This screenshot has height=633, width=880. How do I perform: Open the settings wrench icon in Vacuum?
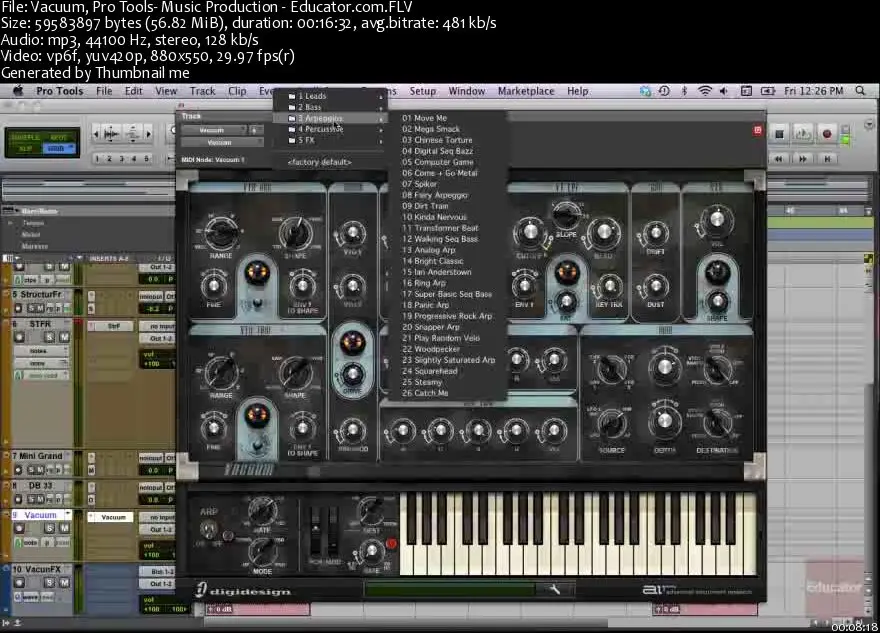pos(554,589)
